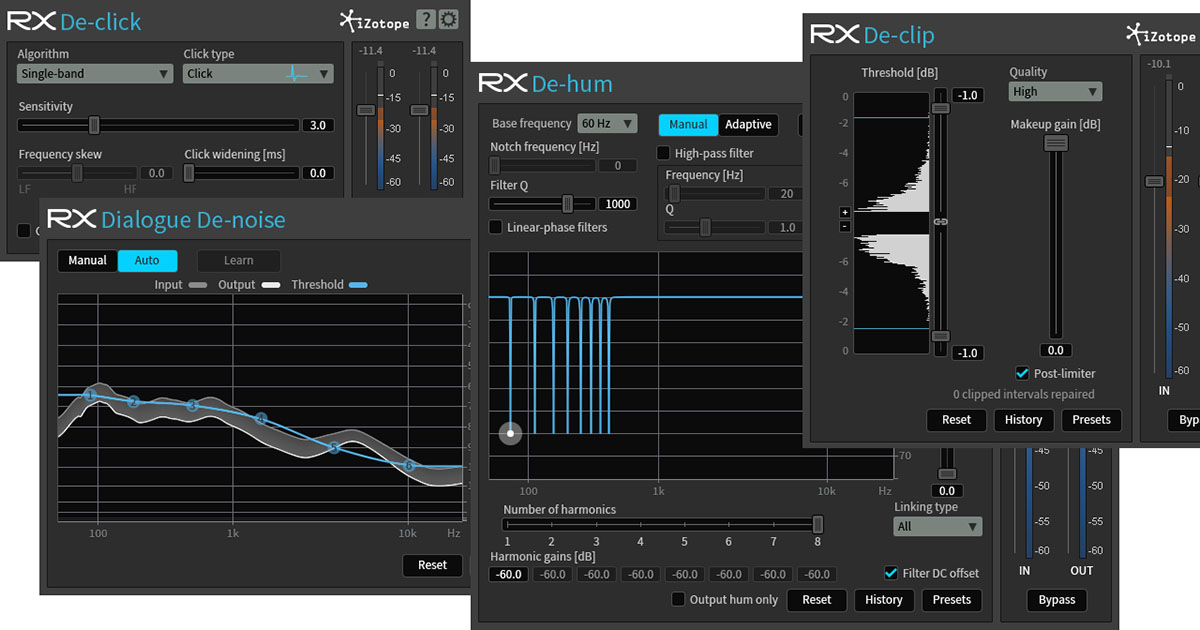Open De-click settings gear icon

click(448, 20)
